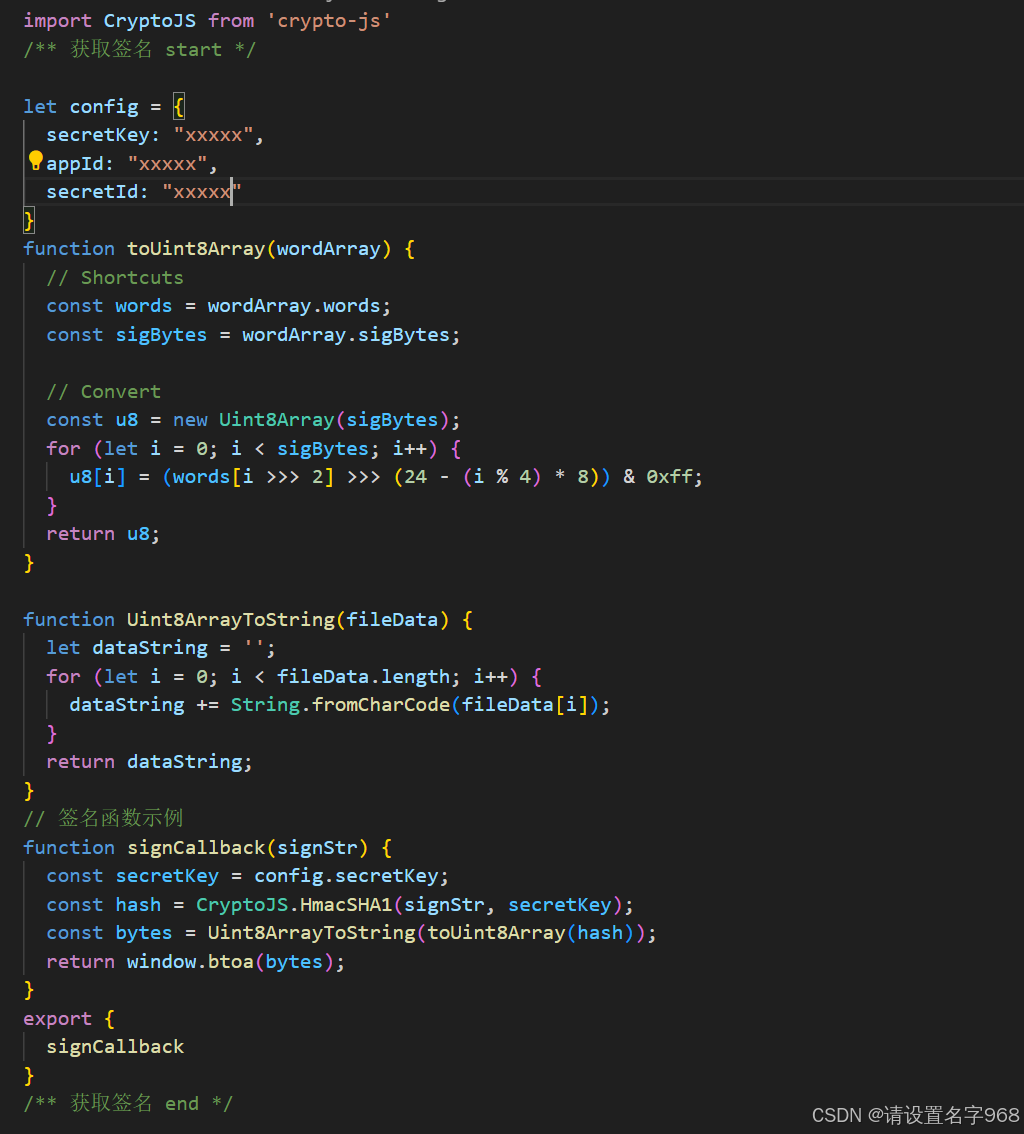Screen dimensions: 1024x1134
Task: Click function Uint8ArrayToString(fileData) declaration
Action: (x=248, y=620)
